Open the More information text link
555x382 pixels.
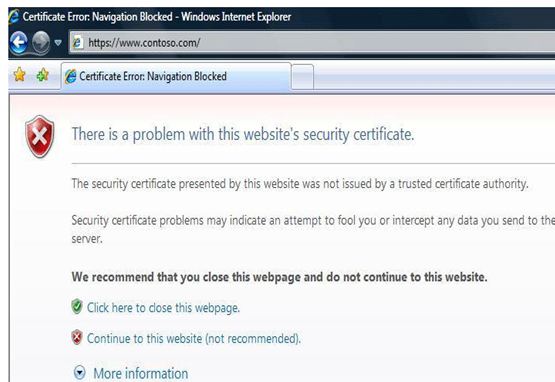pos(141,374)
